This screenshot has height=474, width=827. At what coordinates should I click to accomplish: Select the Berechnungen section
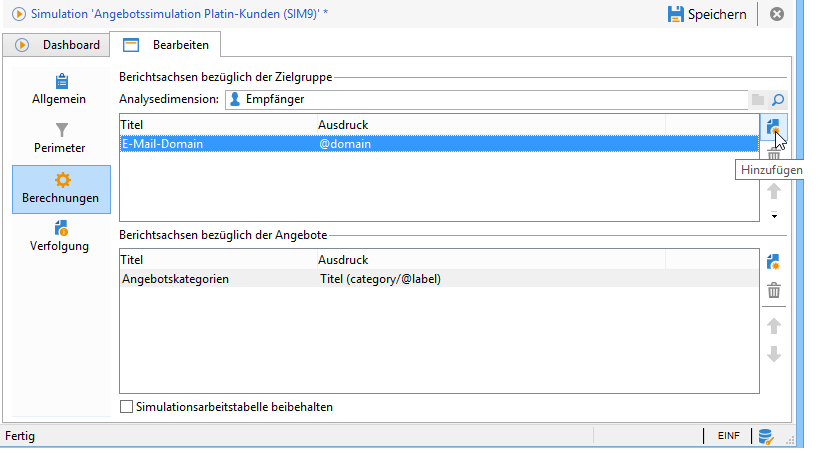[x=61, y=188]
